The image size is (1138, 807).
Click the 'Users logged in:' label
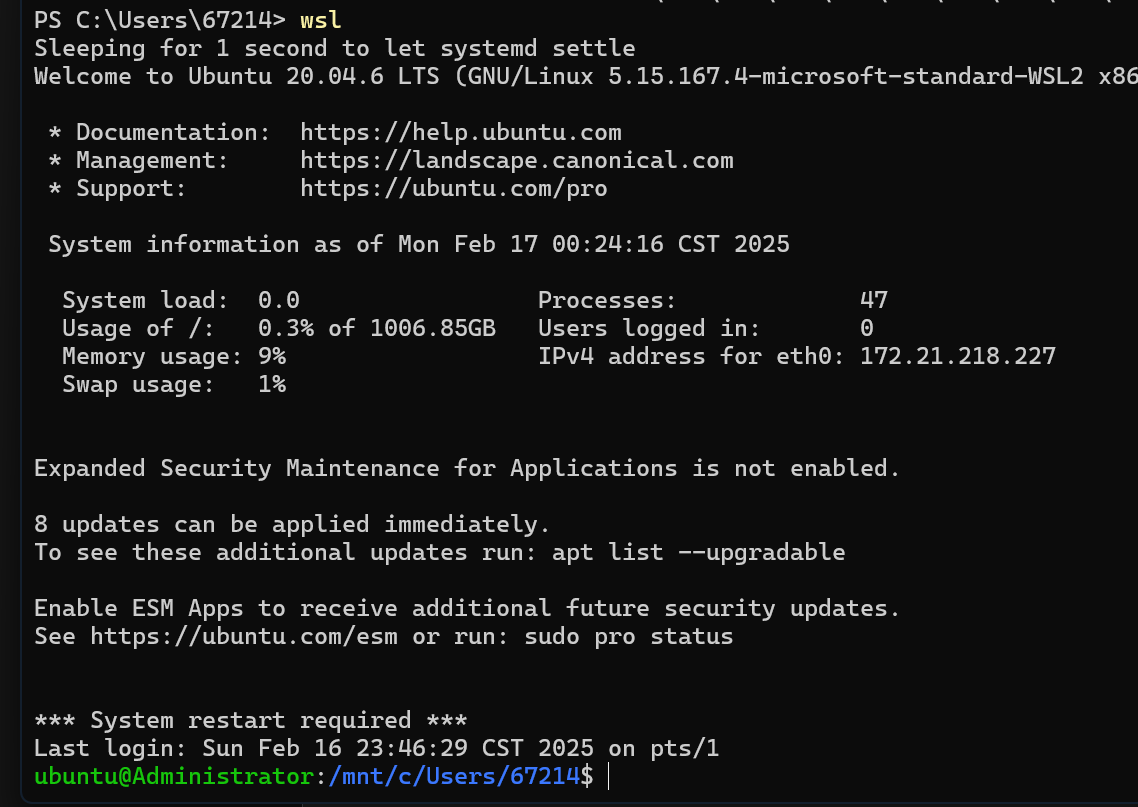(650, 329)
